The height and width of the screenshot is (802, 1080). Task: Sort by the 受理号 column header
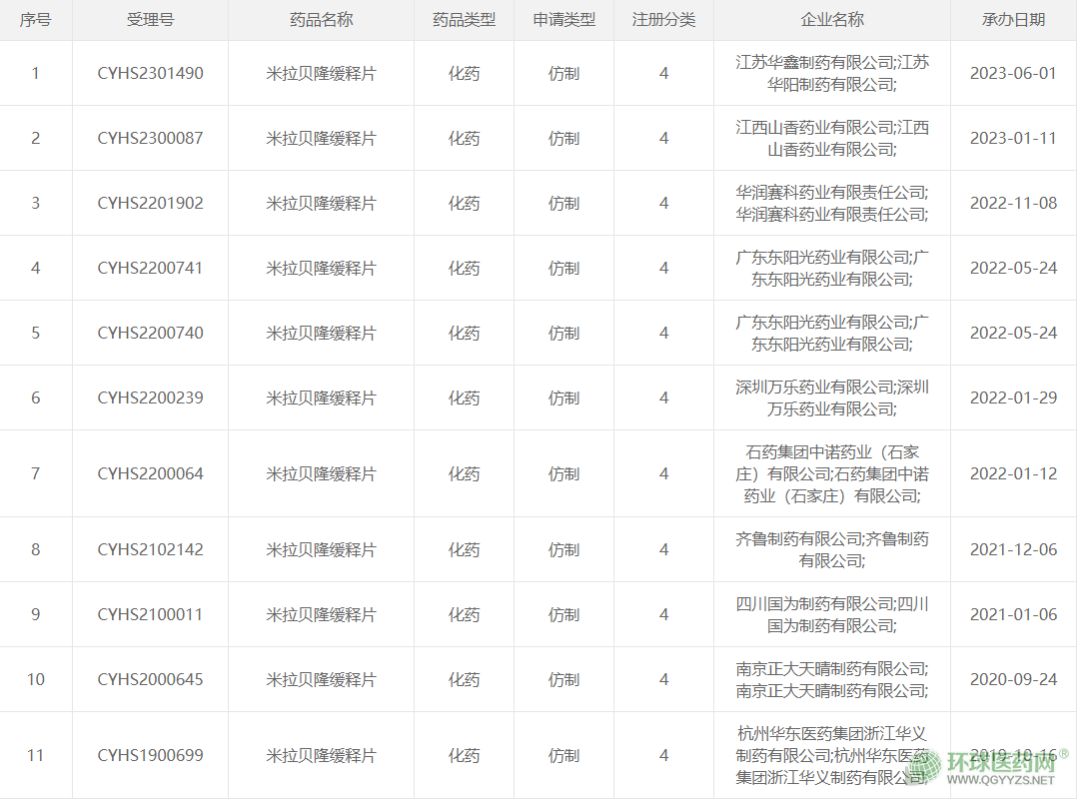coord(150,20)
